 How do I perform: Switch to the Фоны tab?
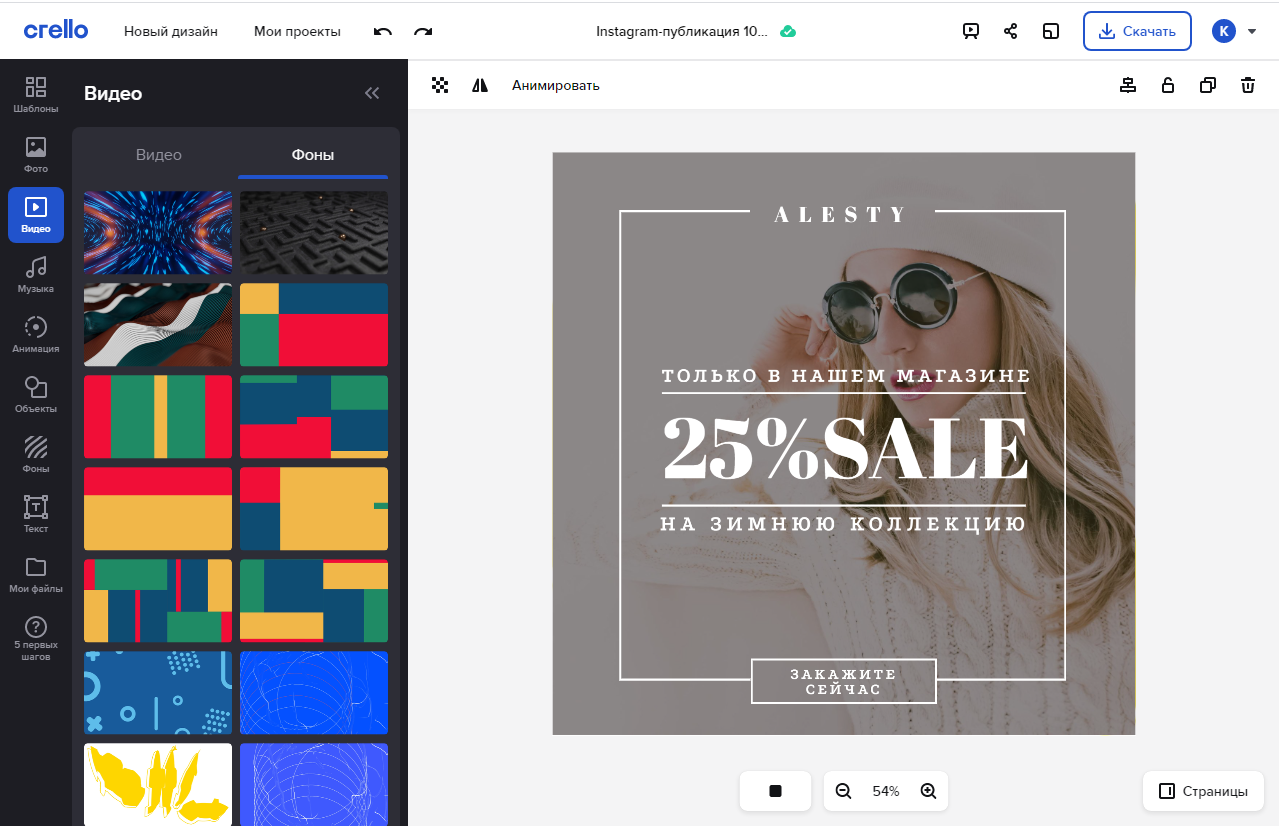click(313, 155)
